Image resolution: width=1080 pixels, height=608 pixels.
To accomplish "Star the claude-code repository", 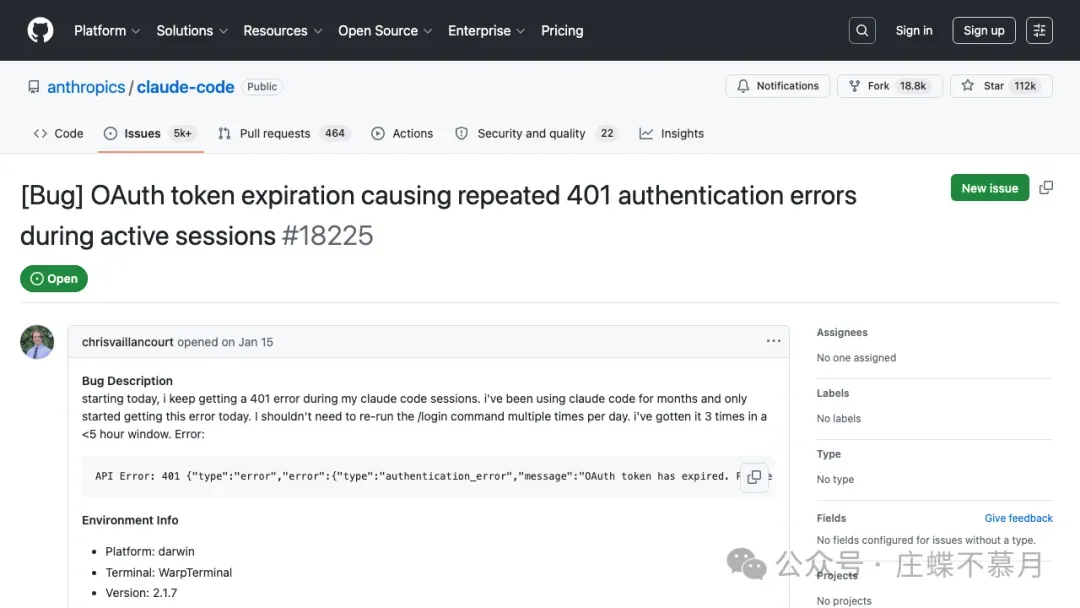I will point(996,86).
